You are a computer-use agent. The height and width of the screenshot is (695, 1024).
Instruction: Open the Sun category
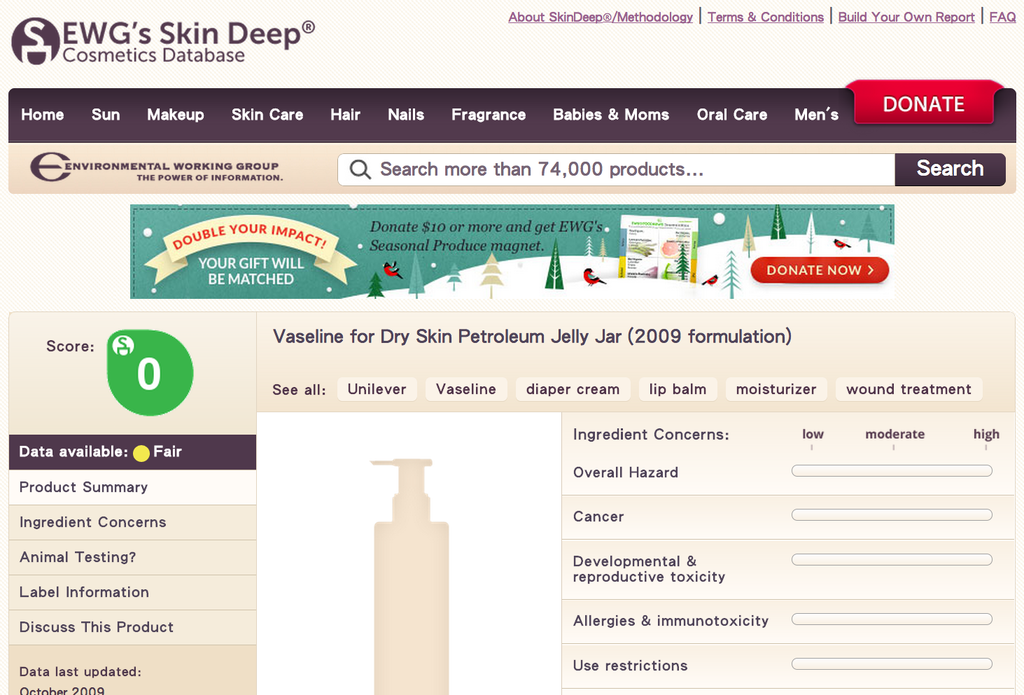coord(106,115)
